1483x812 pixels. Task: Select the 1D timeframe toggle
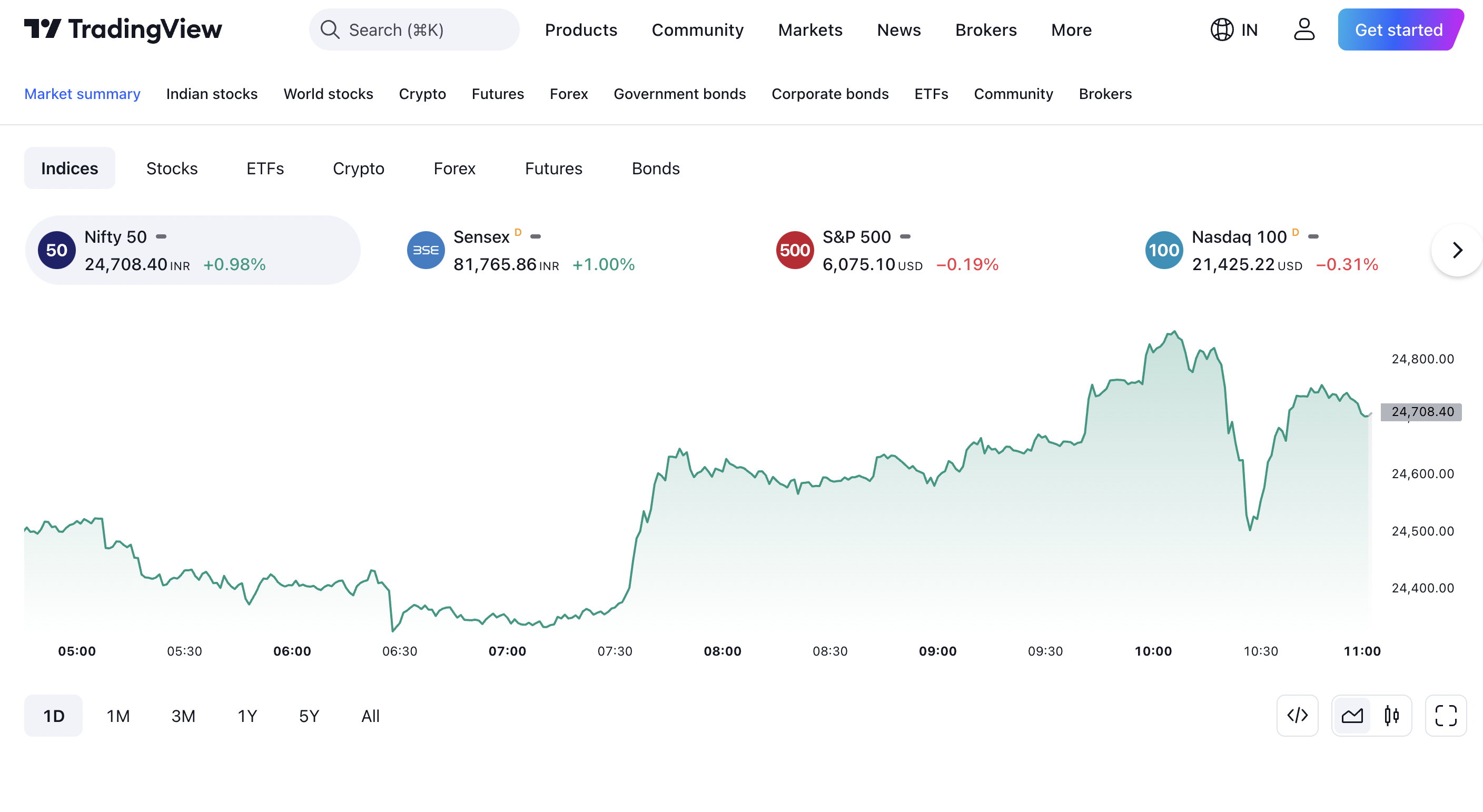pos(53,715)
